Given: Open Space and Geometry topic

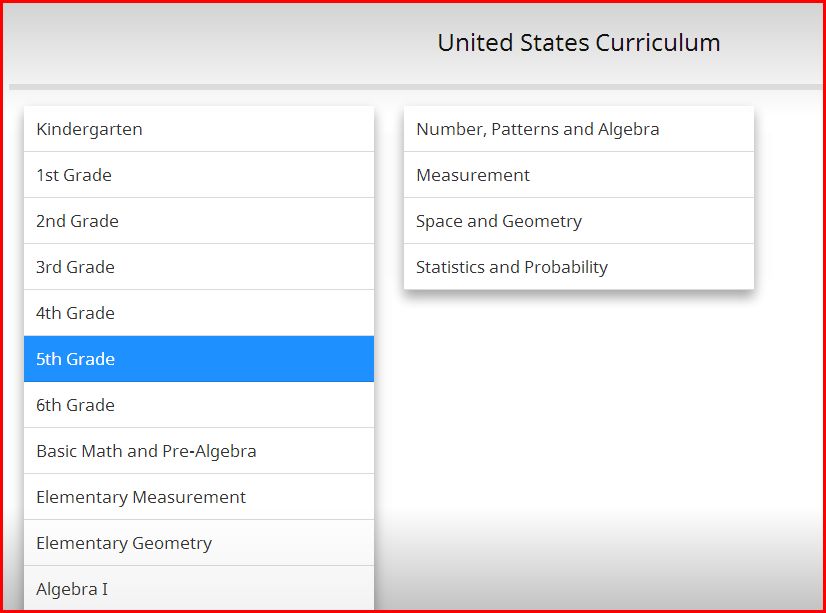Looking at the screenshot, I should [578, 221].
